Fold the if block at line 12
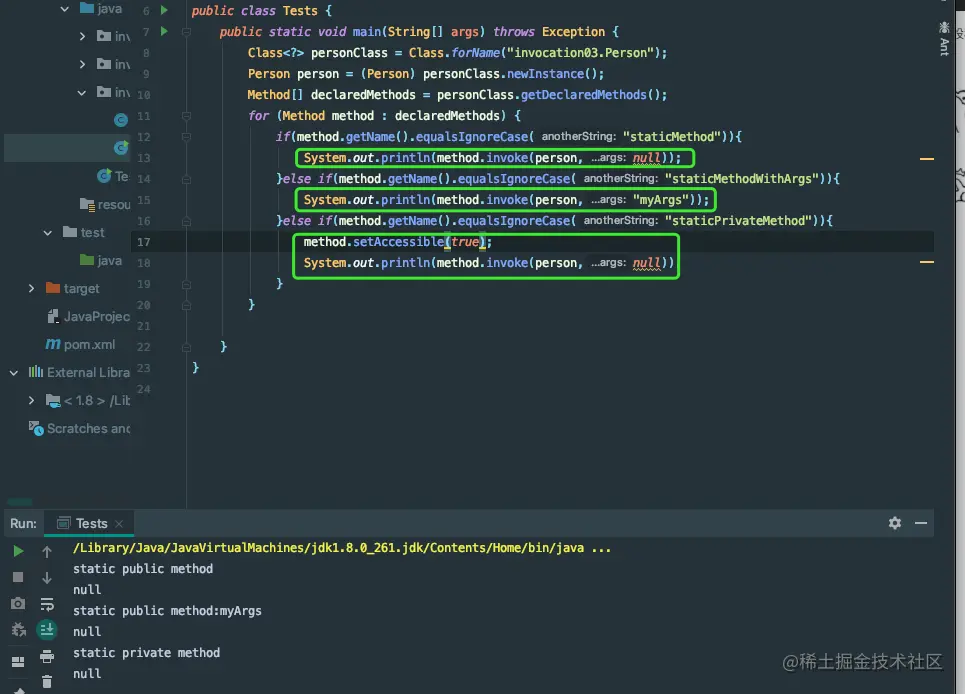This screenshot has height=694, width=965. (x=186, y=137)
